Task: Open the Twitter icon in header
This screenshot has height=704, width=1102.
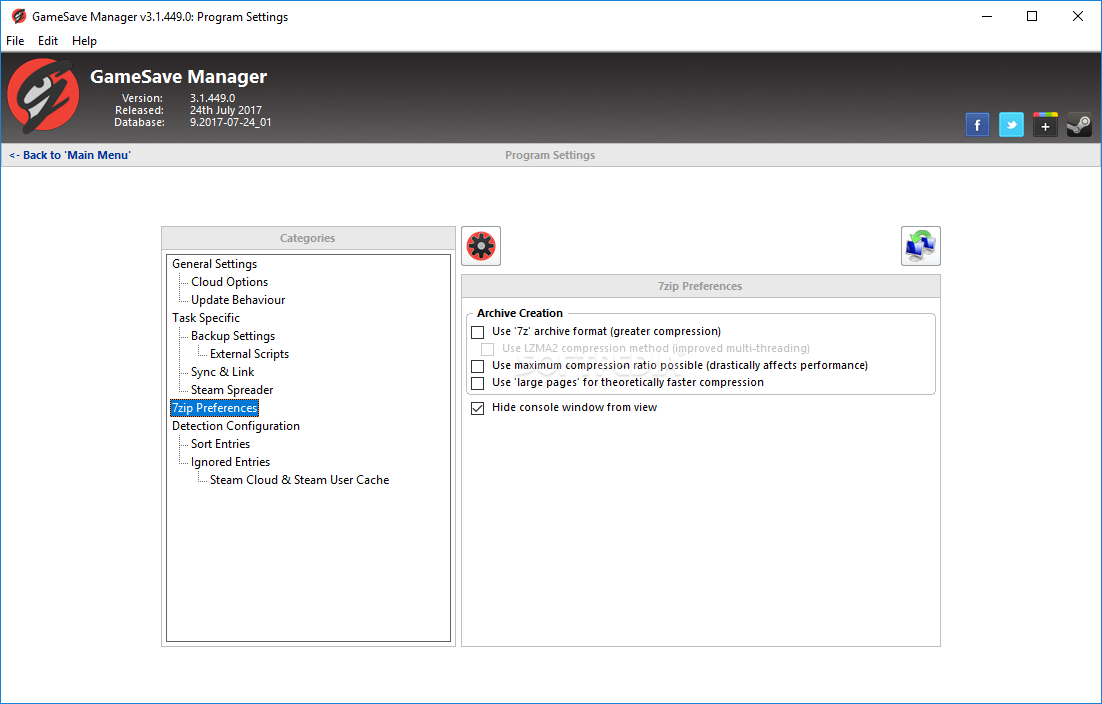Action: pos(1011,125)
